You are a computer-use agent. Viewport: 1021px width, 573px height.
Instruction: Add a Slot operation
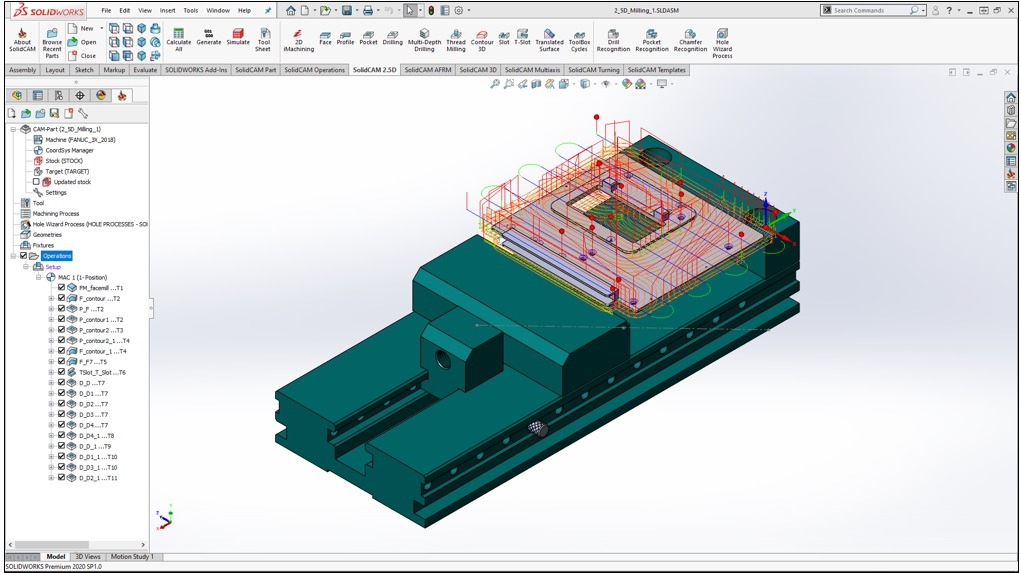click(504, 37)
